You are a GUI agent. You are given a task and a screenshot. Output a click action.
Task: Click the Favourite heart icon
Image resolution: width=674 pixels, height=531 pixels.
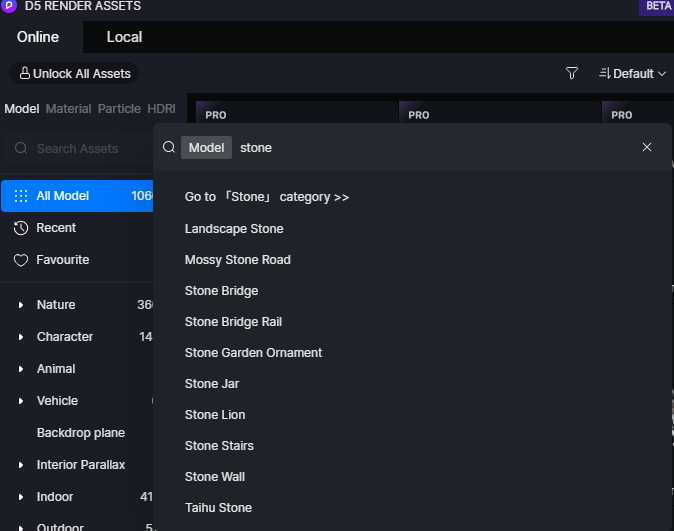[x=20, y=260]
